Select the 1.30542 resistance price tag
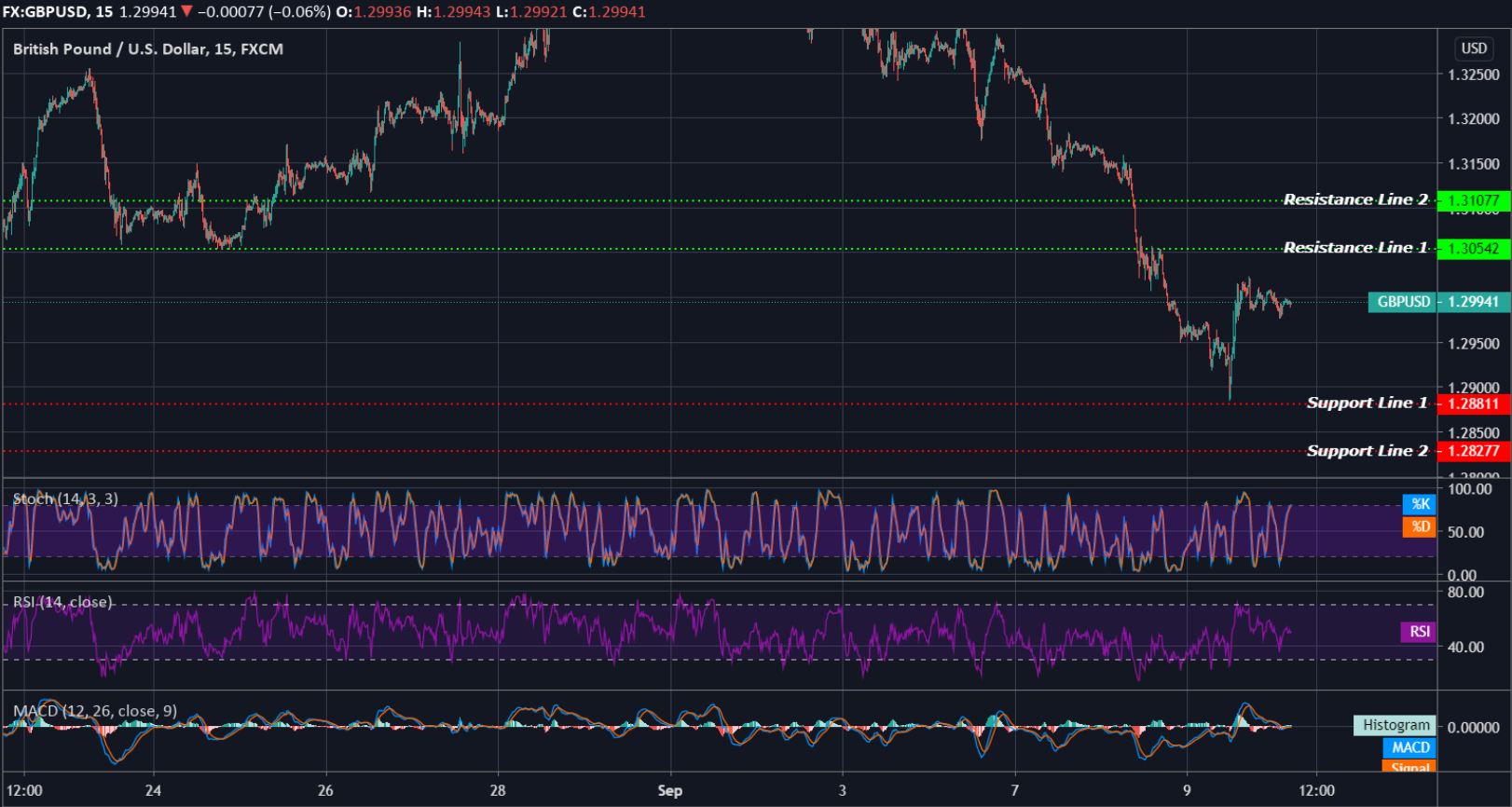The width and height of the screenshot is (1512, 807). point(1474,249)
